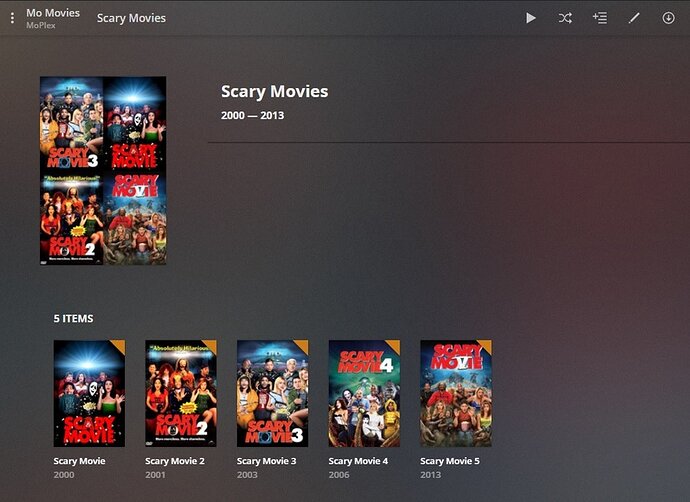690x502 pixels.
Task: Click the large collage collection poster
Action: [103, 171]
